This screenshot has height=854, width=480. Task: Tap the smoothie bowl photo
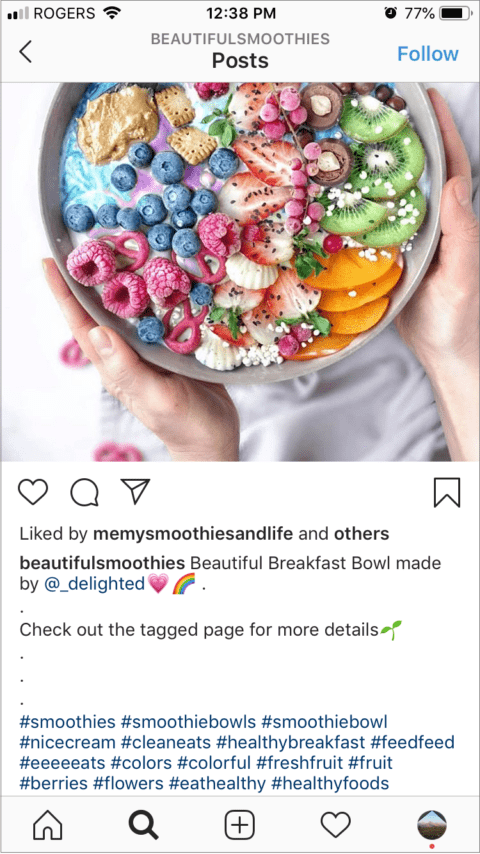point(240,272)
